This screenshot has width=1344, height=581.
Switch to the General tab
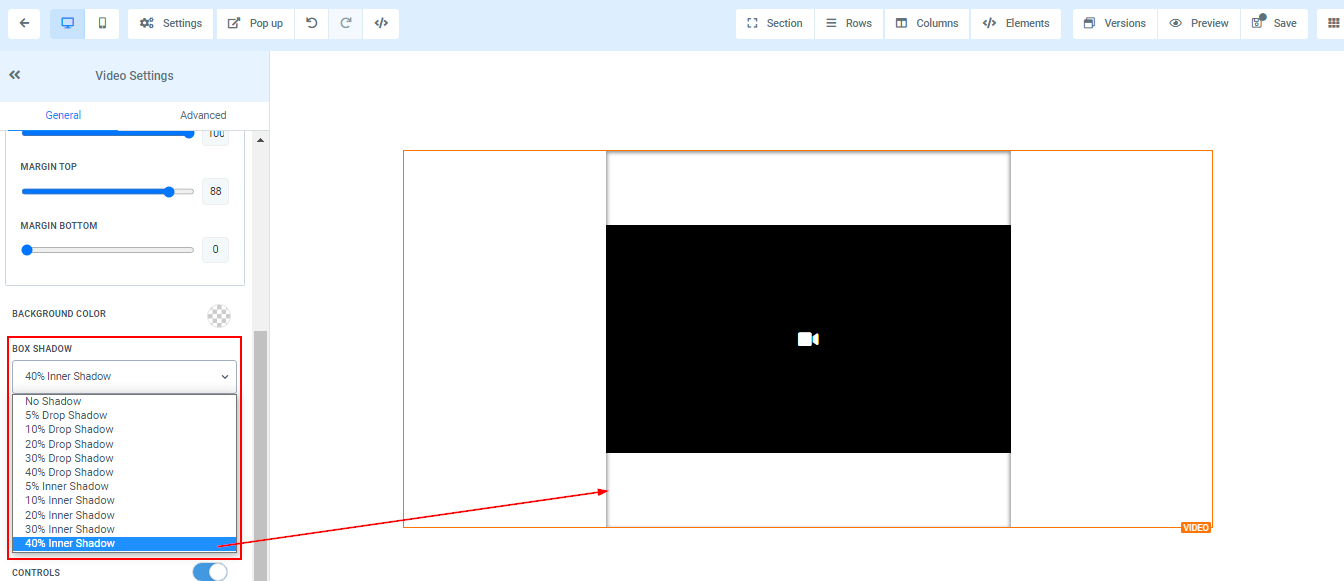point(63,115)
